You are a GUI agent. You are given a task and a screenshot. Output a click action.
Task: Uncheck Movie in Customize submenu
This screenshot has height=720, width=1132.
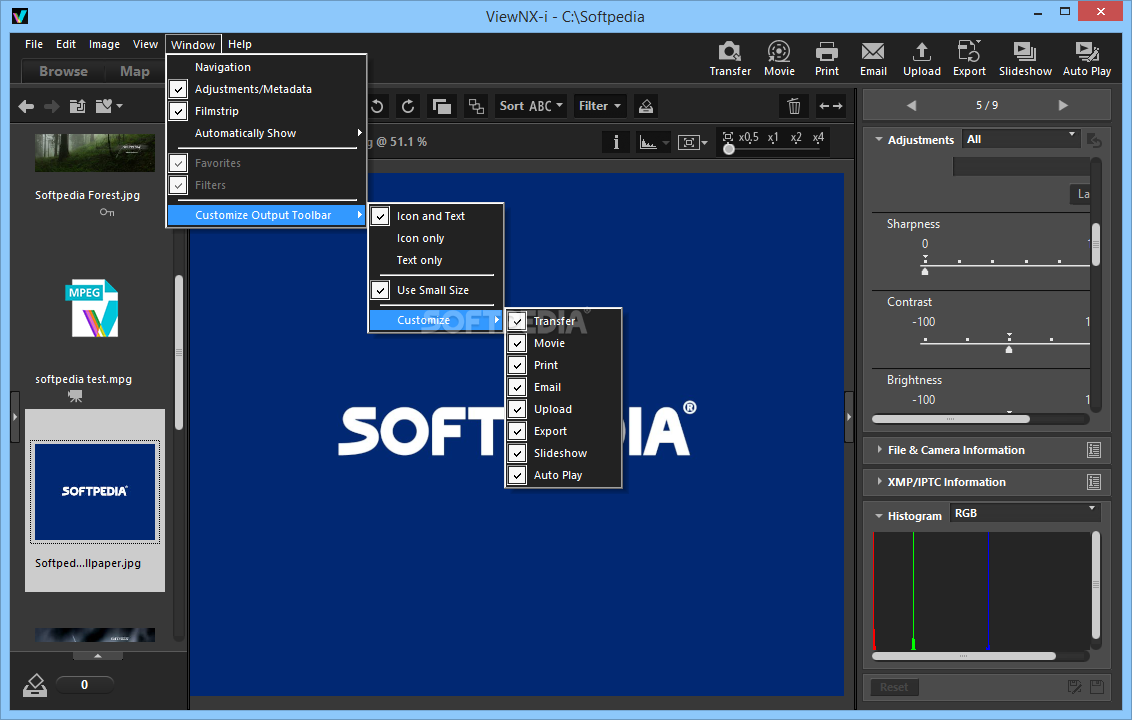517,343
